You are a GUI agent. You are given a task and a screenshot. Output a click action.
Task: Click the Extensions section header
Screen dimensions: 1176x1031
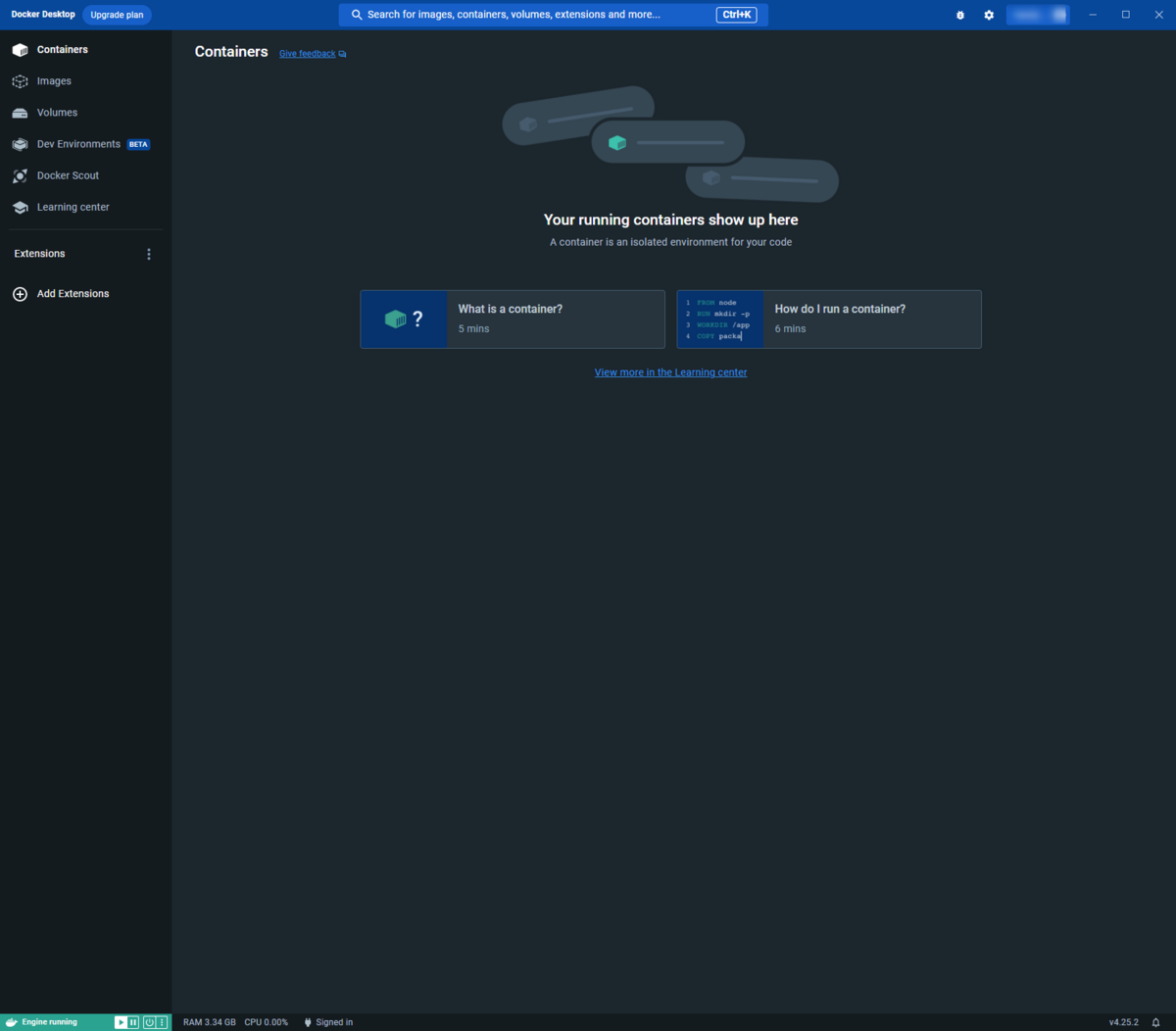pyautogui.click(x=39, y=254)
